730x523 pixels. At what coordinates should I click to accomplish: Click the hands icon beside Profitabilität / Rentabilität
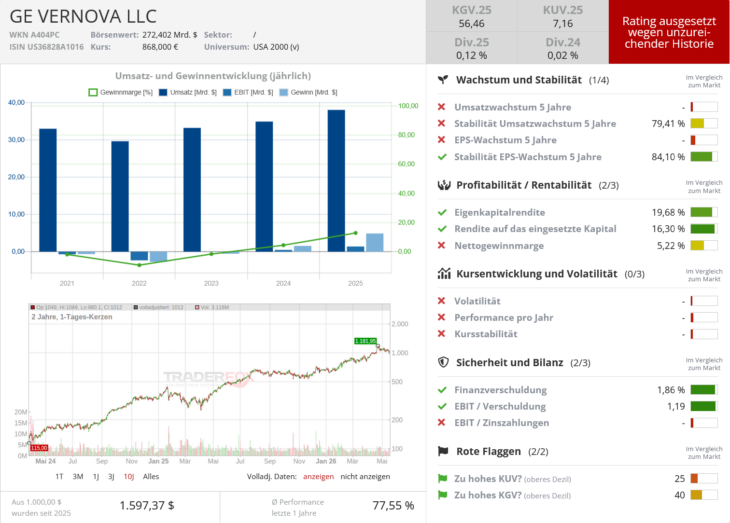(x=444, y=185)
